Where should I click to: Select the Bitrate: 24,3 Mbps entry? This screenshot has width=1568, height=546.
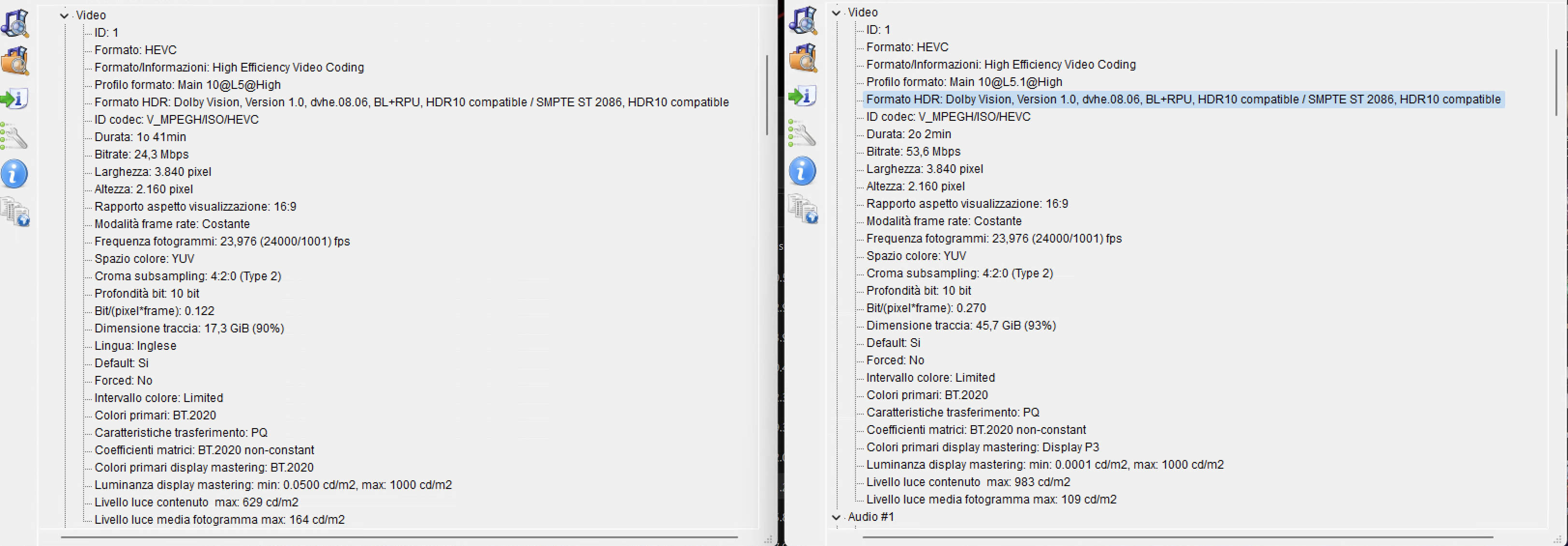141,155
